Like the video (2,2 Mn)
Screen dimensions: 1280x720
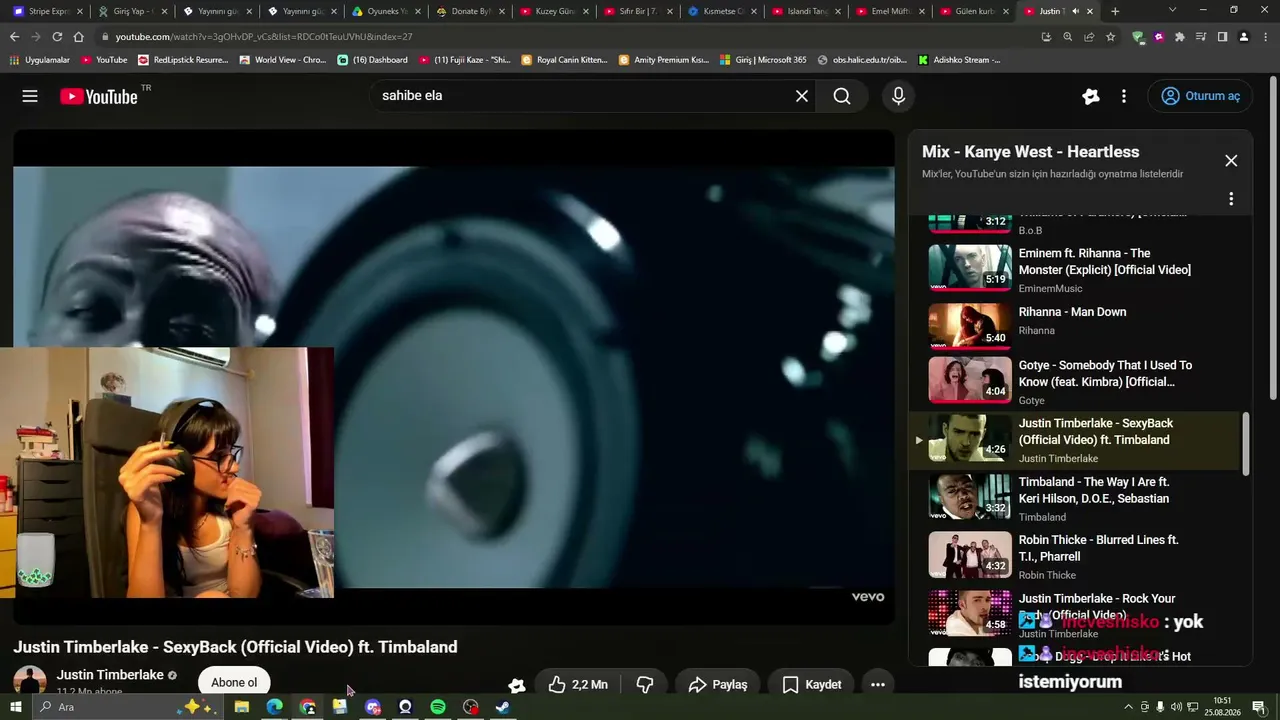(x=578, y=685)
